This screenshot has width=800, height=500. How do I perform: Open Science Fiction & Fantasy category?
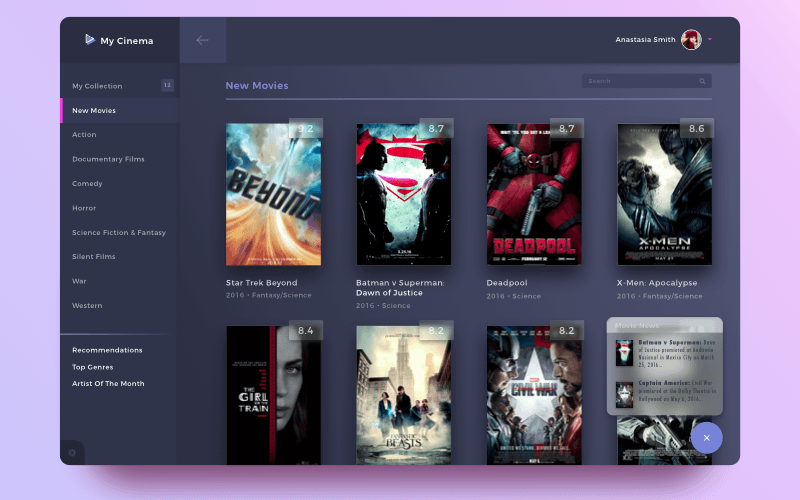[x=119, y=233]
